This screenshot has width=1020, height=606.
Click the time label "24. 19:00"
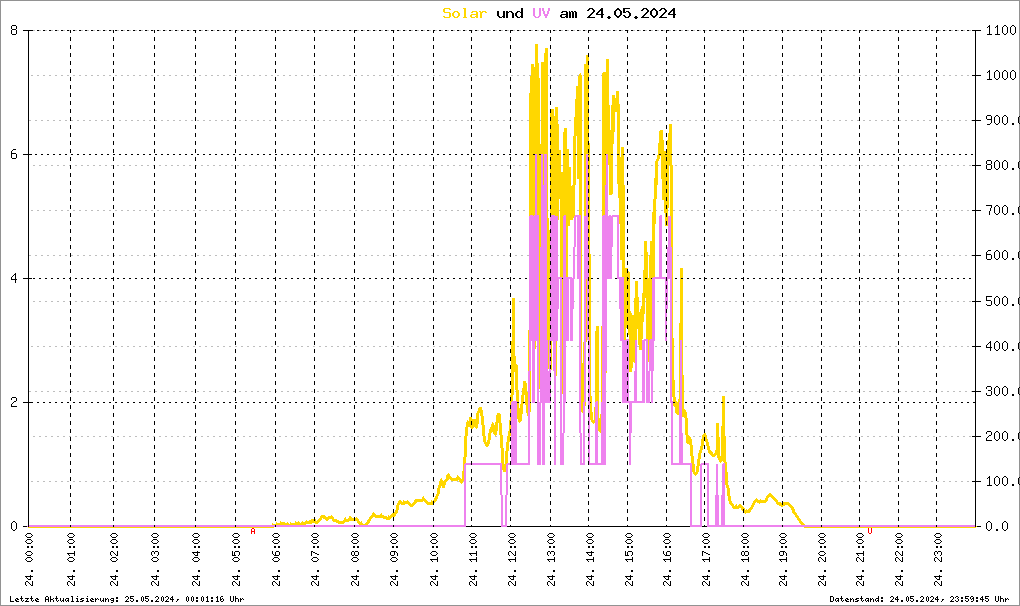783,560
